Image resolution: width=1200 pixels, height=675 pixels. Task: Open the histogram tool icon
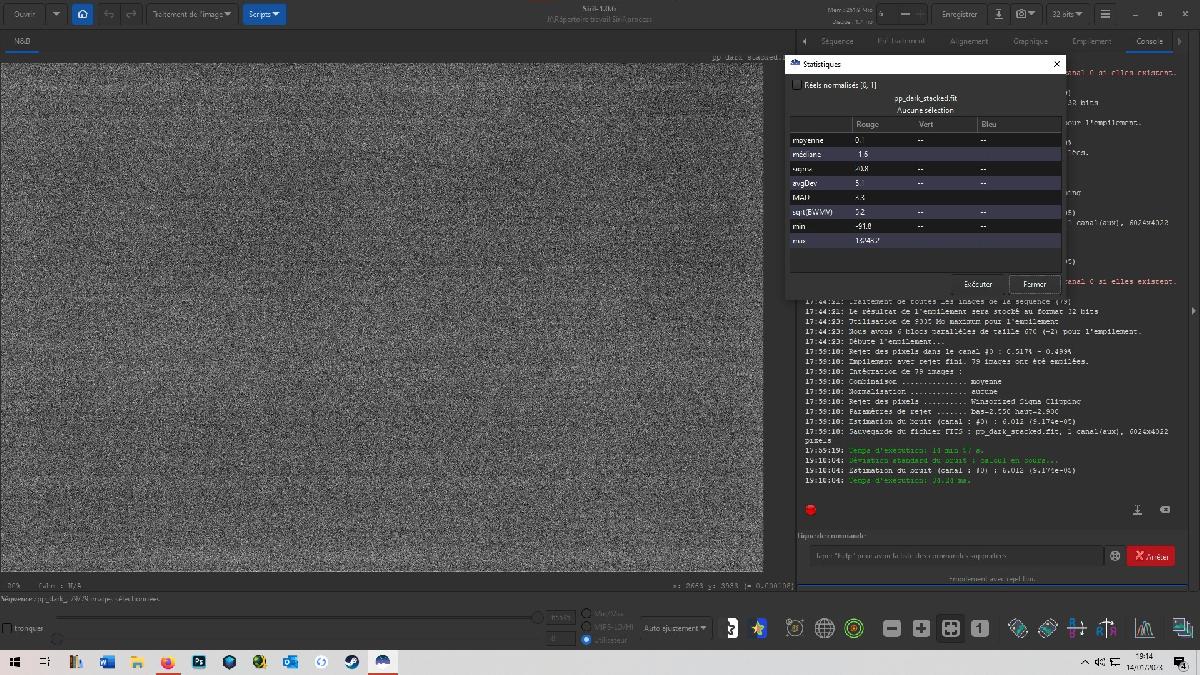1144,628
